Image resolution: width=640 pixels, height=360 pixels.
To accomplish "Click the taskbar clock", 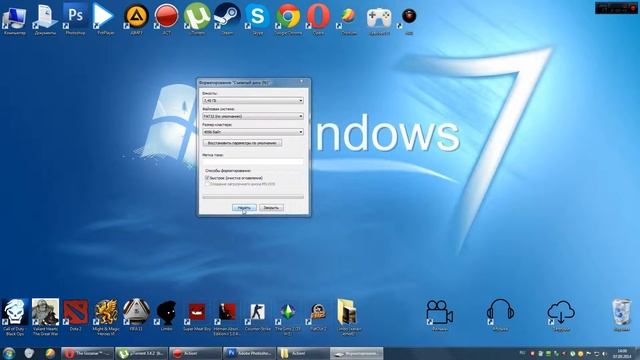I will (622, 353).
